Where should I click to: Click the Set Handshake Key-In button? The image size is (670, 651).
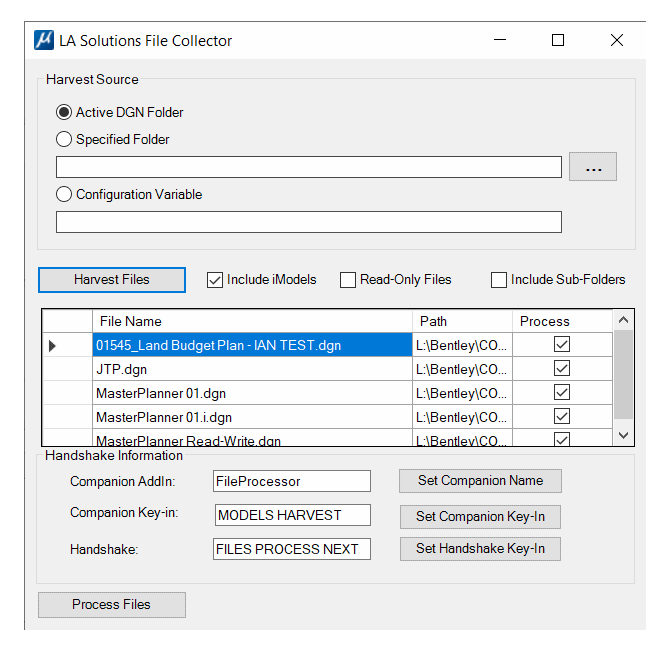480,549
